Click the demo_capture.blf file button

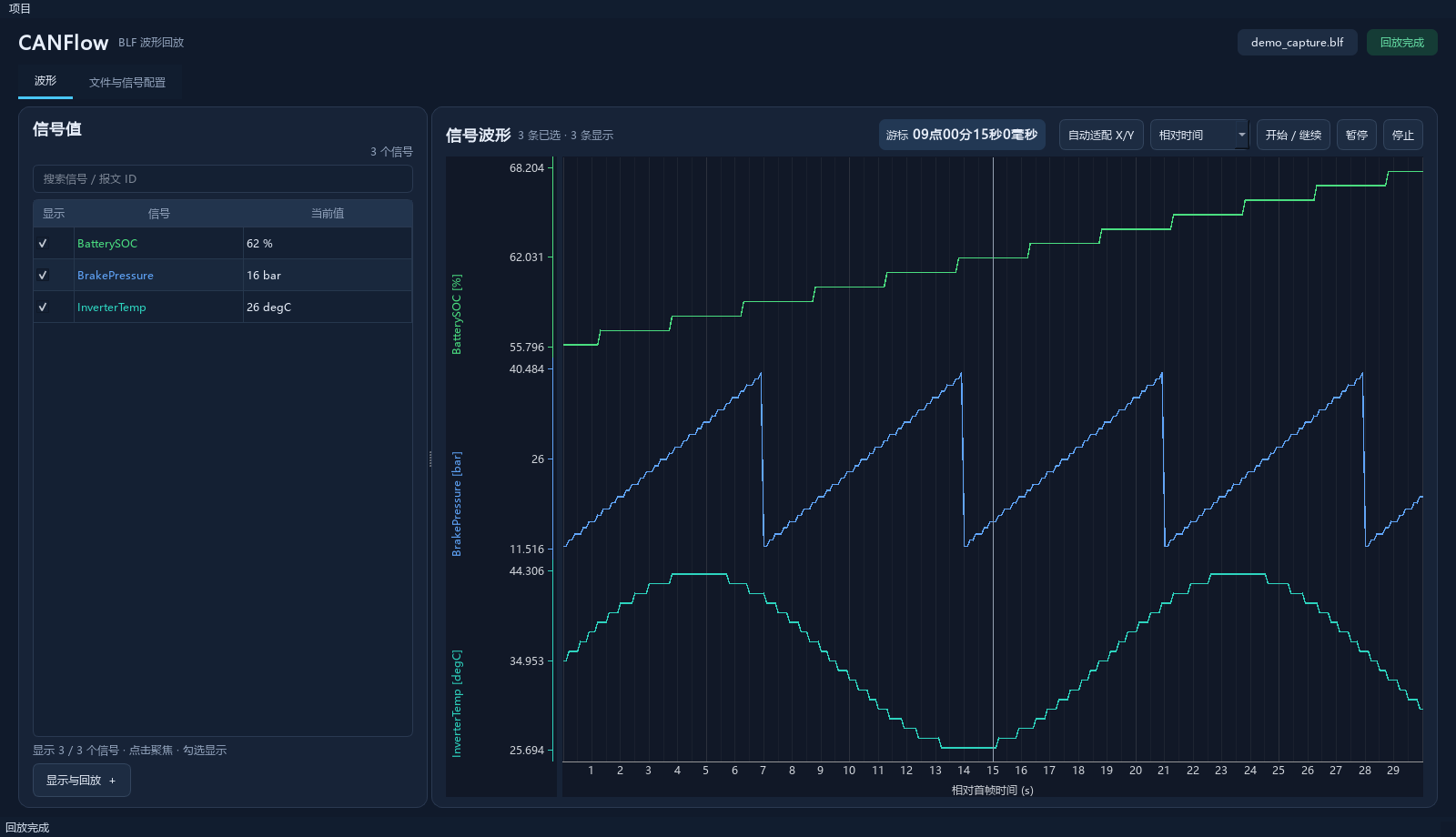click(x=1297, y=43)
